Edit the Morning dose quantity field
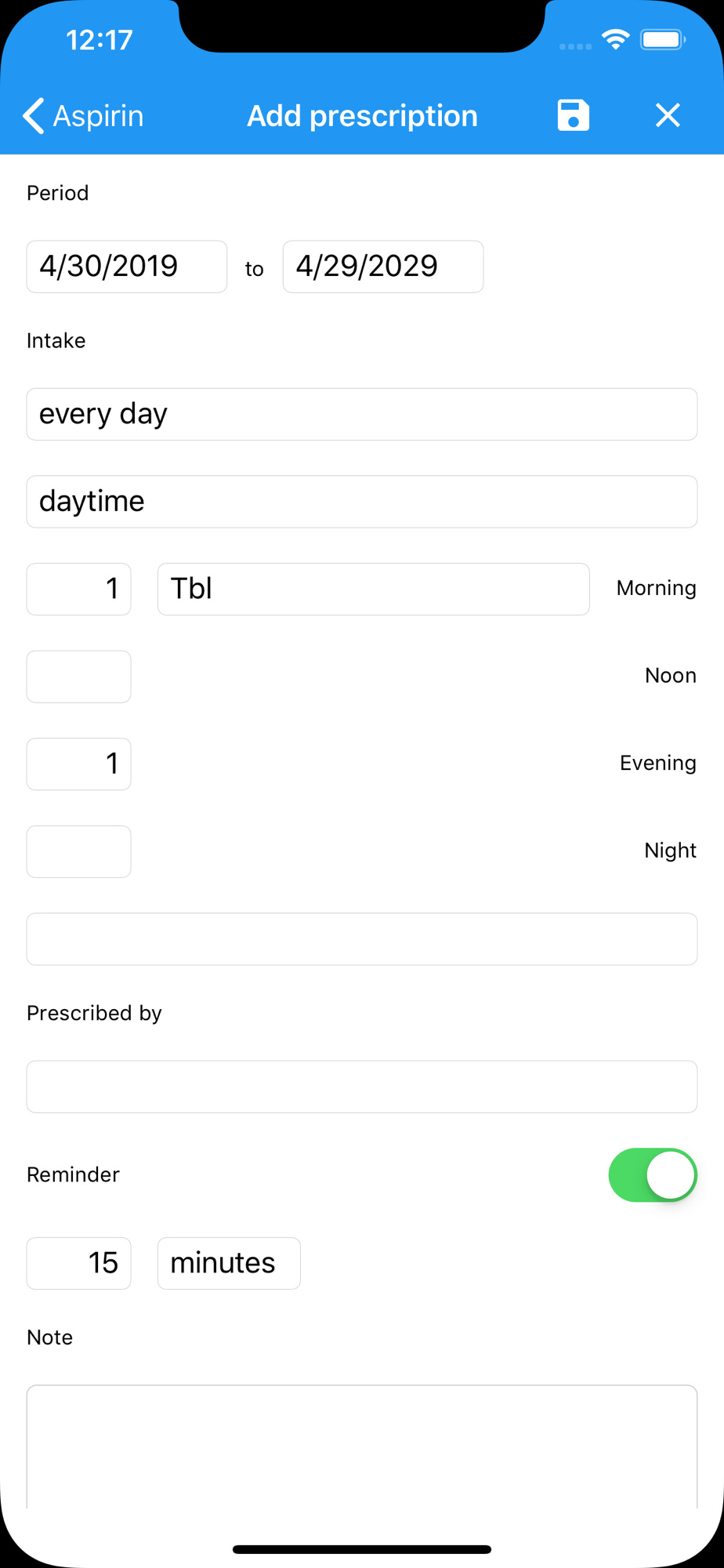This screenshot has width=724, height=1568. 79,589
